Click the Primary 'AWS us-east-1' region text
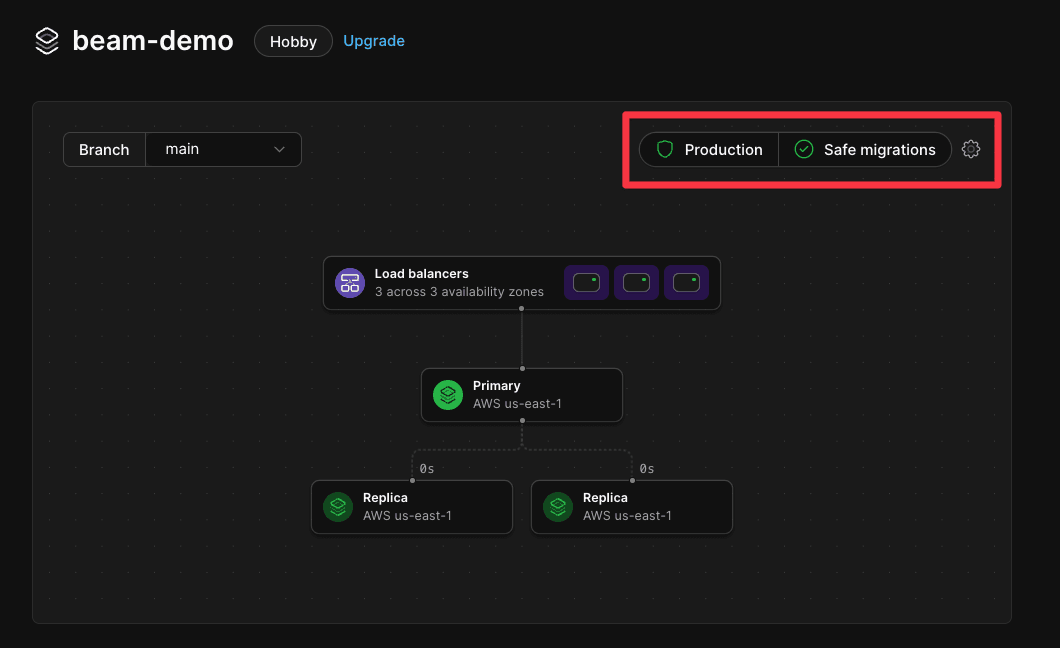 [x=517, y=404]
